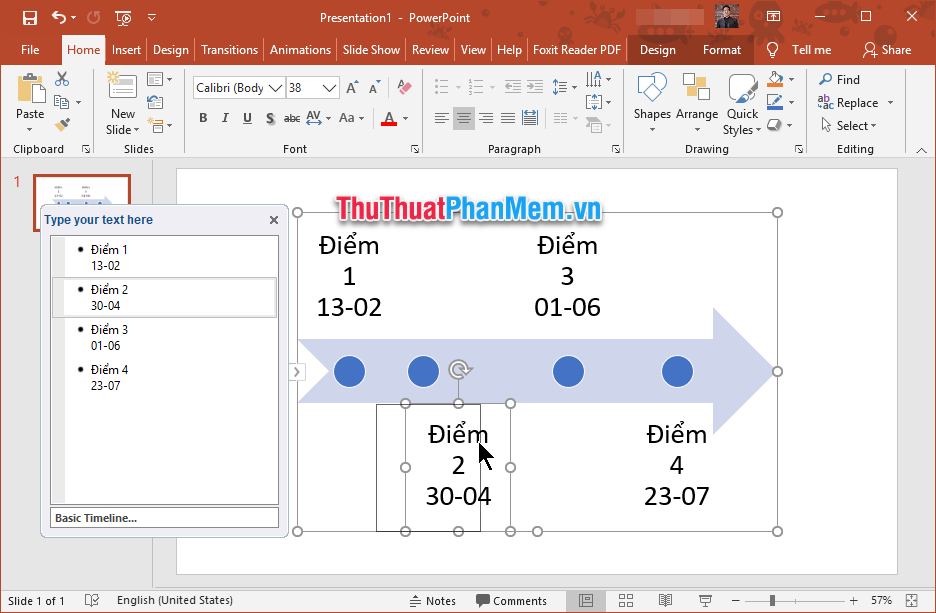Click the Cut (scissors) icon
Viewport: 936px width, 613px height.
click(61, 79)
